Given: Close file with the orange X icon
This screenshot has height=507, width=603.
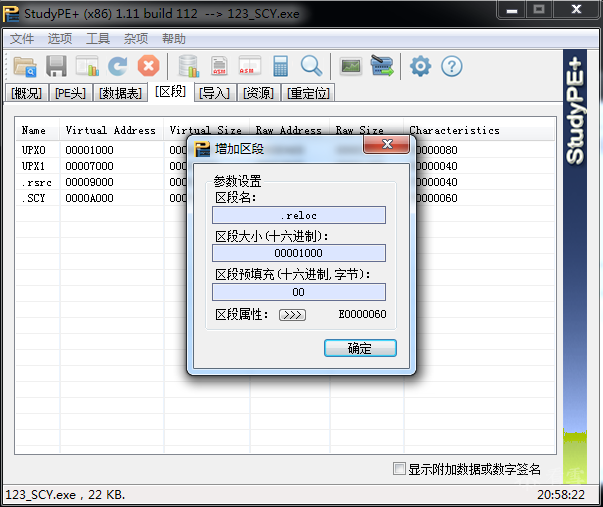Looking at the screenshot, I should pyautogui.click(x=148, y=66).
